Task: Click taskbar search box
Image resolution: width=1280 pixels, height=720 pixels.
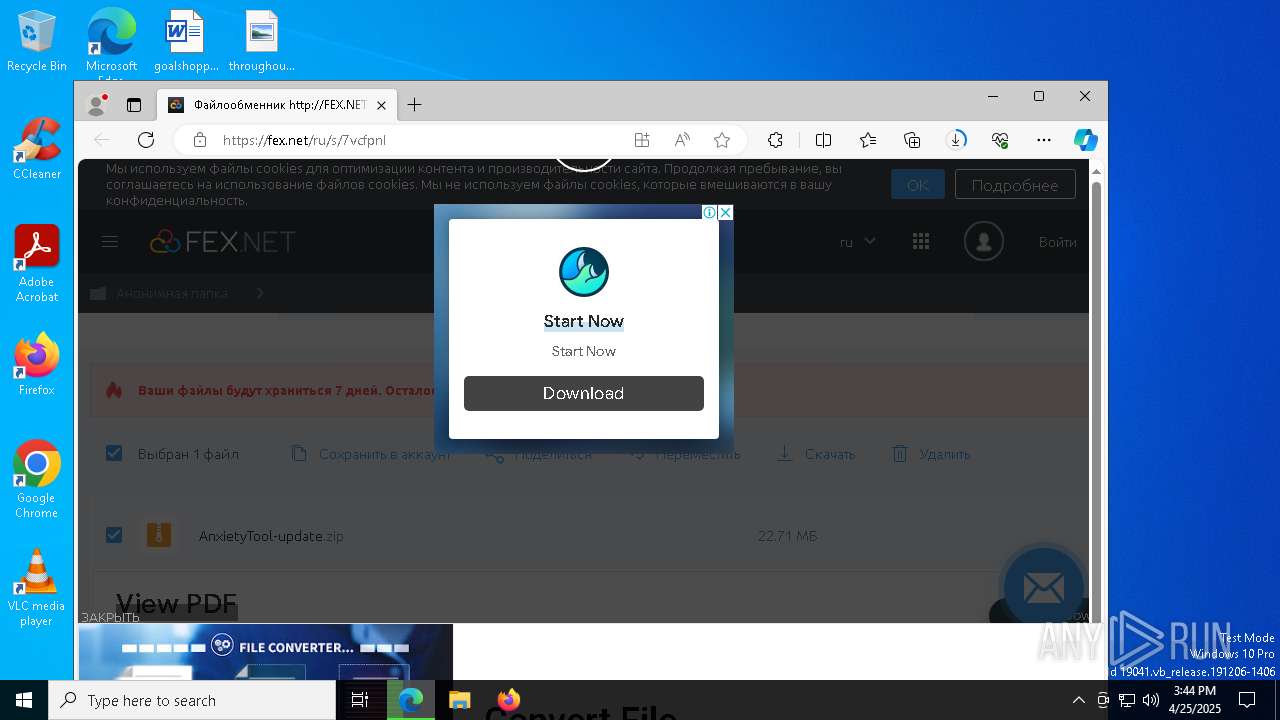Action: pos(192,700)
